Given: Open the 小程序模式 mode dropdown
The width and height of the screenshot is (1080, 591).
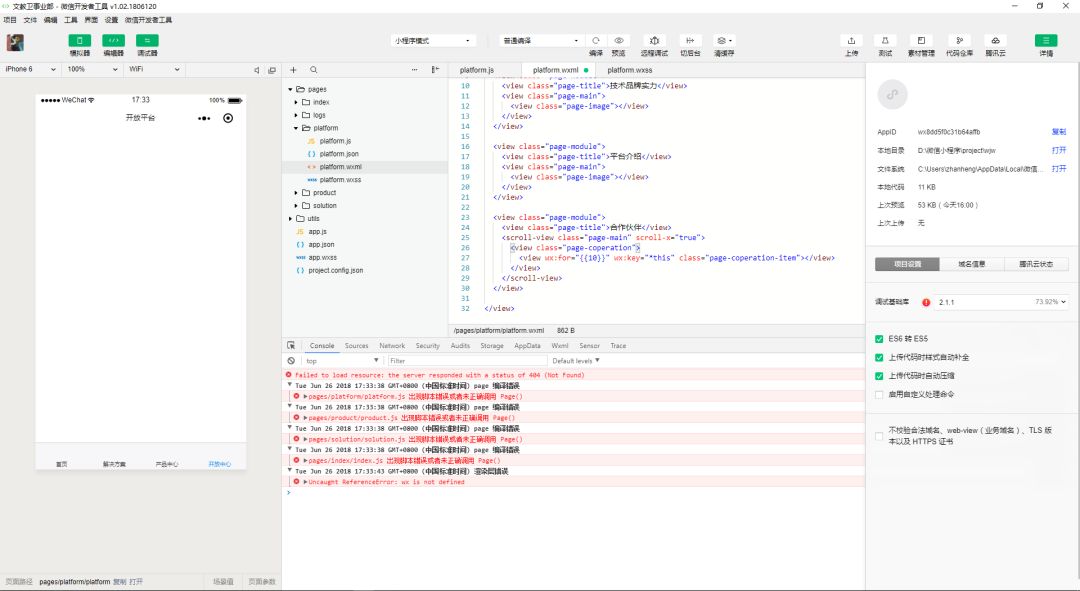Looking at the screenshot, I should click(433, 41).
